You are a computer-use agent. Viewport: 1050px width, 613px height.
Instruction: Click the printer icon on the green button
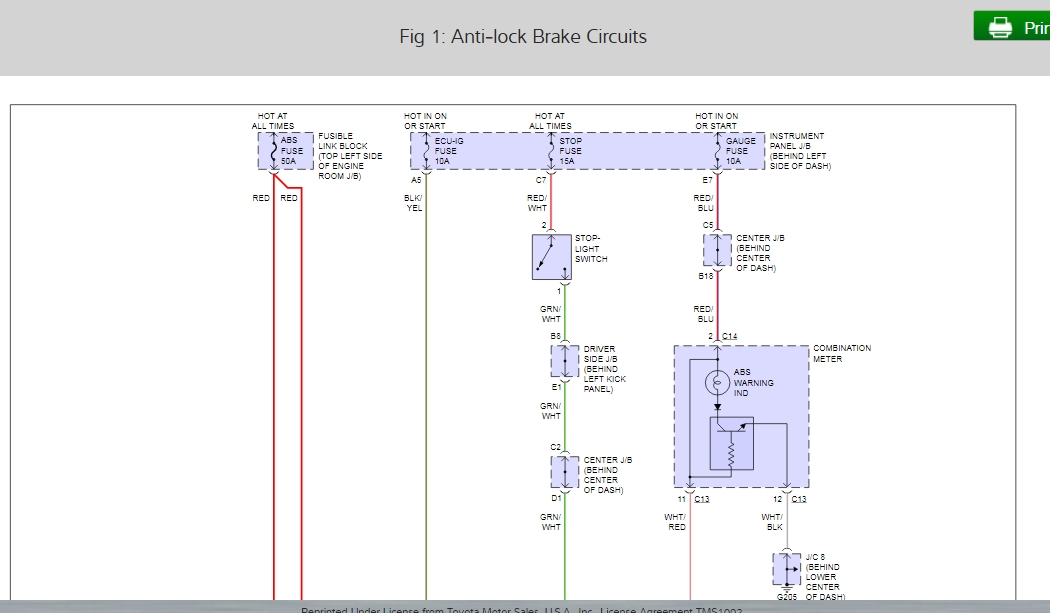[x=998, y=25]
